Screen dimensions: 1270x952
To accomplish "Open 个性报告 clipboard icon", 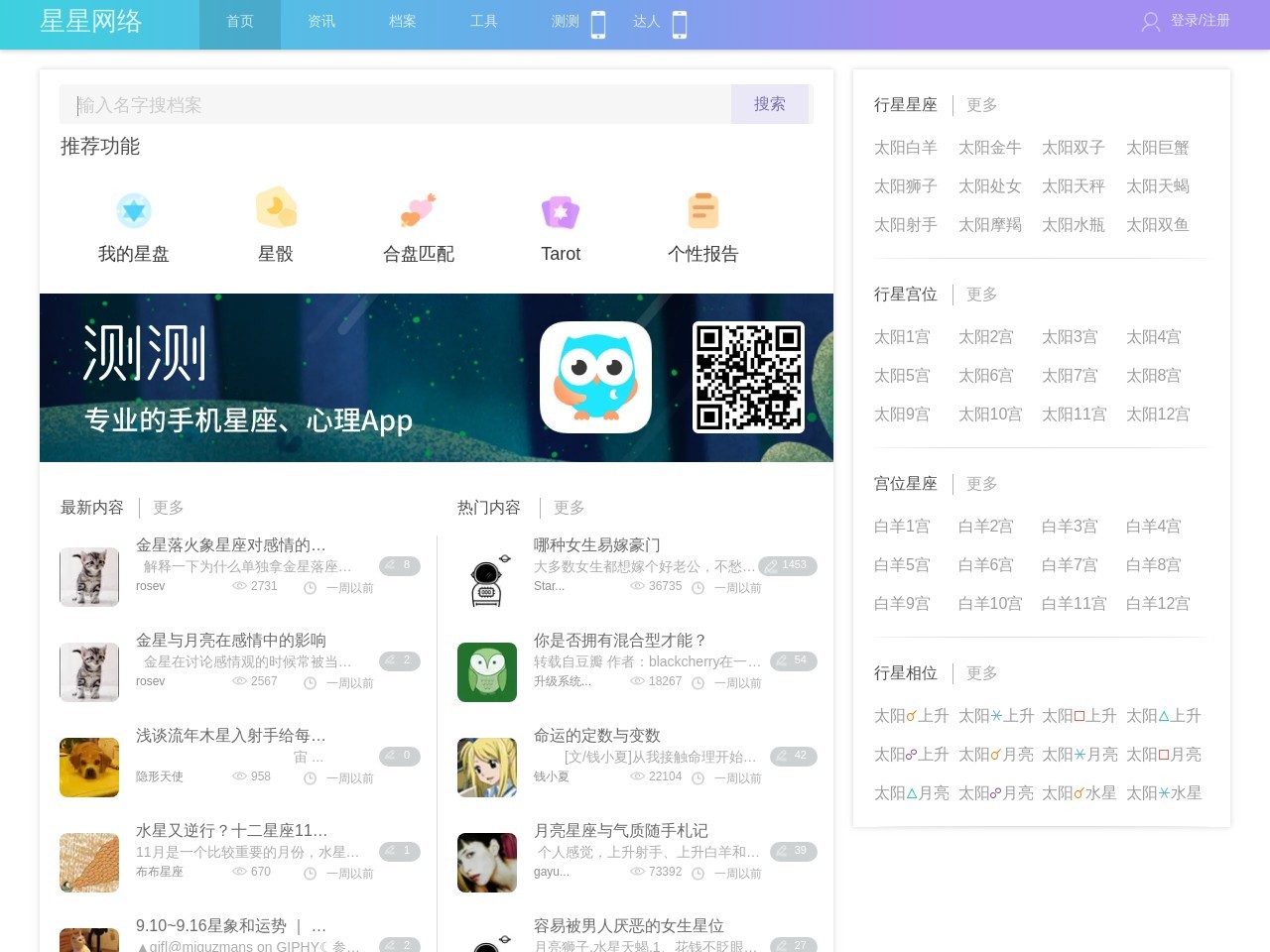I will pos(703,210).
